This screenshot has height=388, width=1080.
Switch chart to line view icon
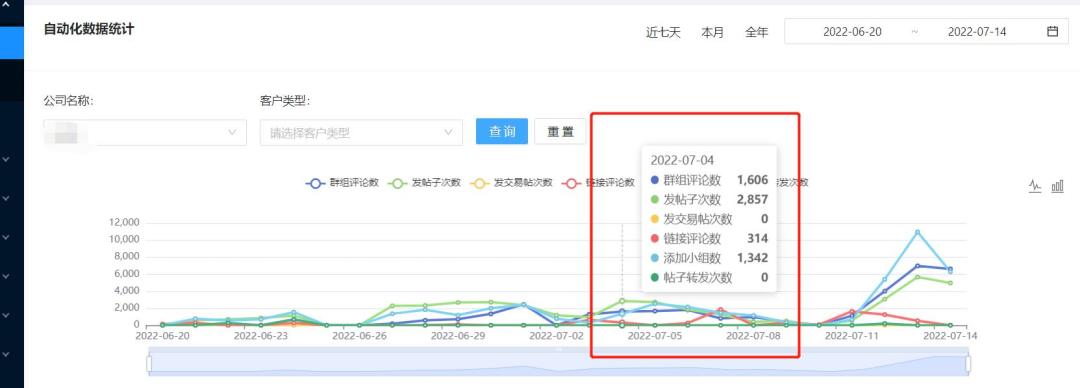(1035, 185)
